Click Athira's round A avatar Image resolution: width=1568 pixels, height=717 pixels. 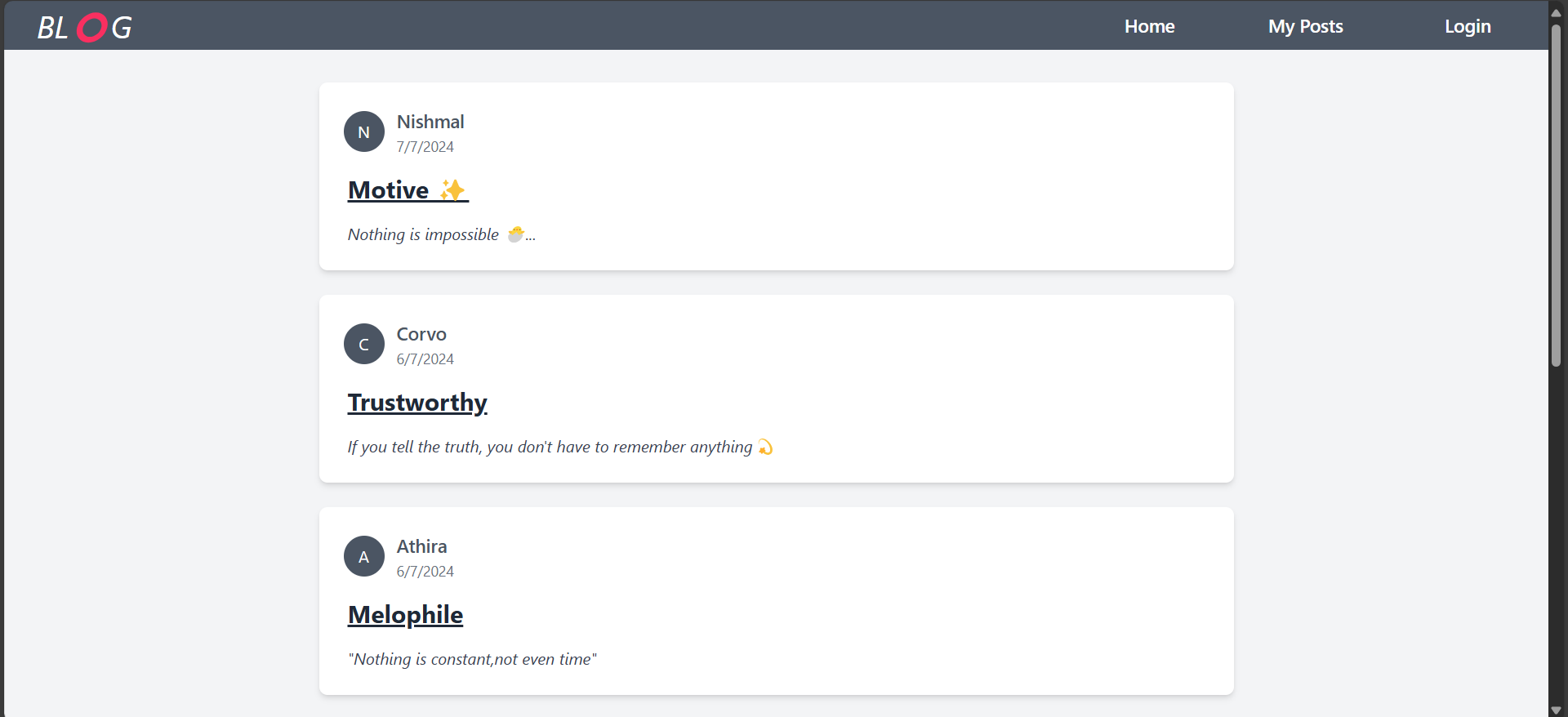364,556
